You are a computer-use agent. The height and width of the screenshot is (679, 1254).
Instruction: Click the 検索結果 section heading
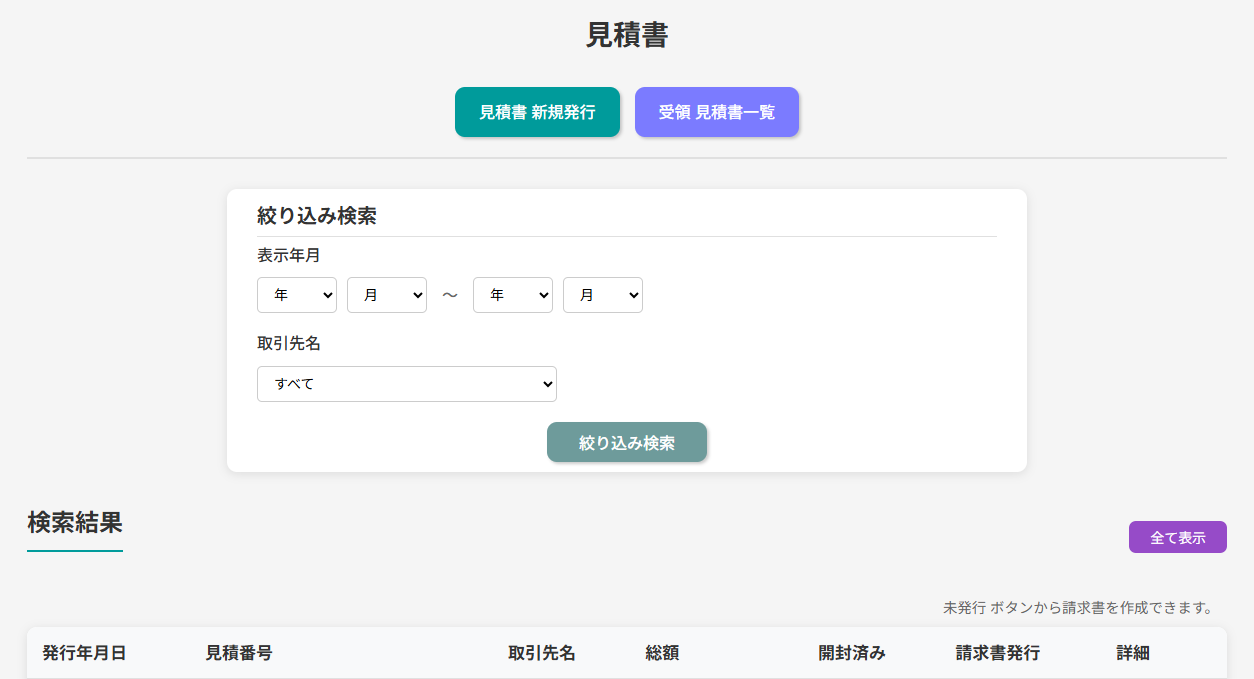75,522
